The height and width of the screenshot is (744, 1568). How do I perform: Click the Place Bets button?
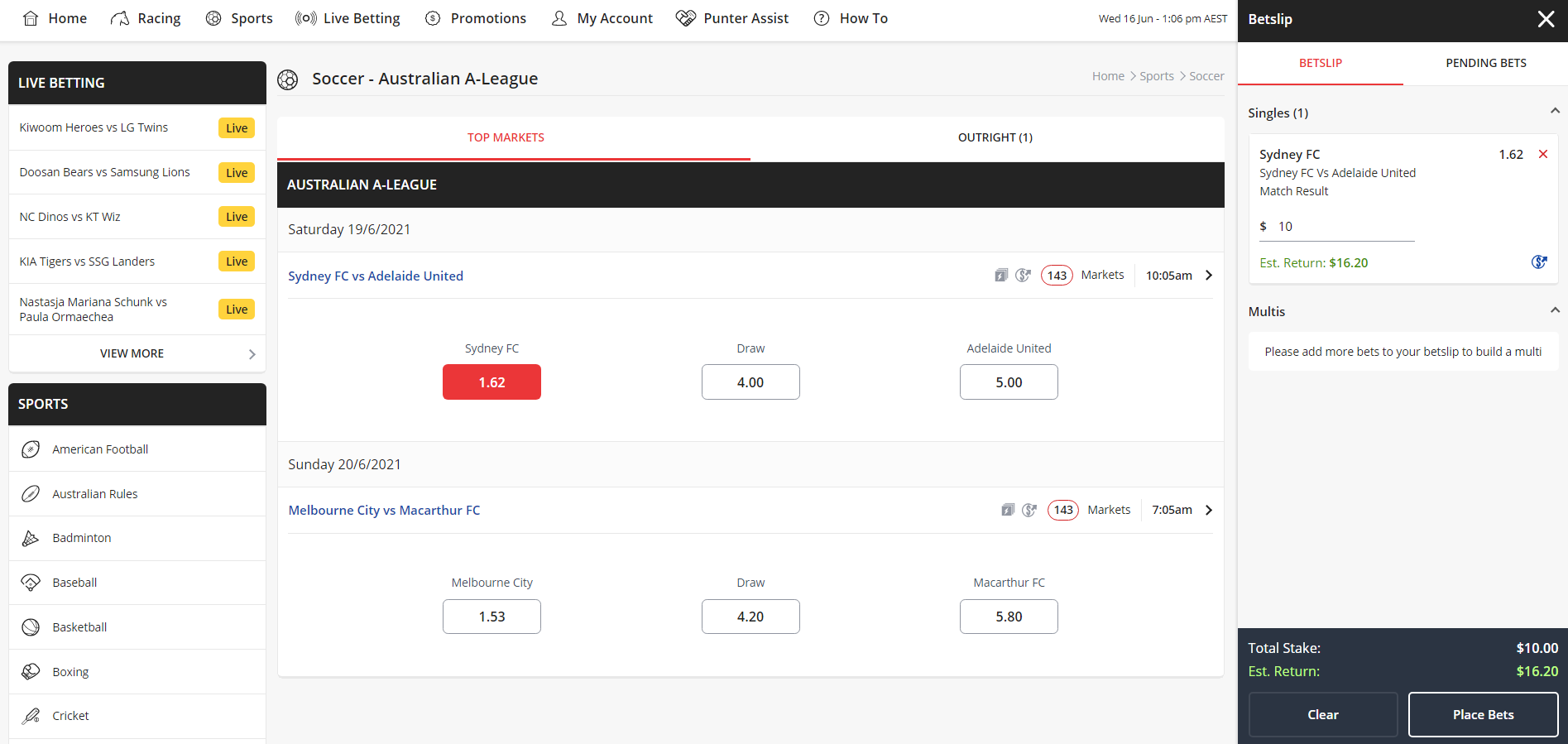1483,714
